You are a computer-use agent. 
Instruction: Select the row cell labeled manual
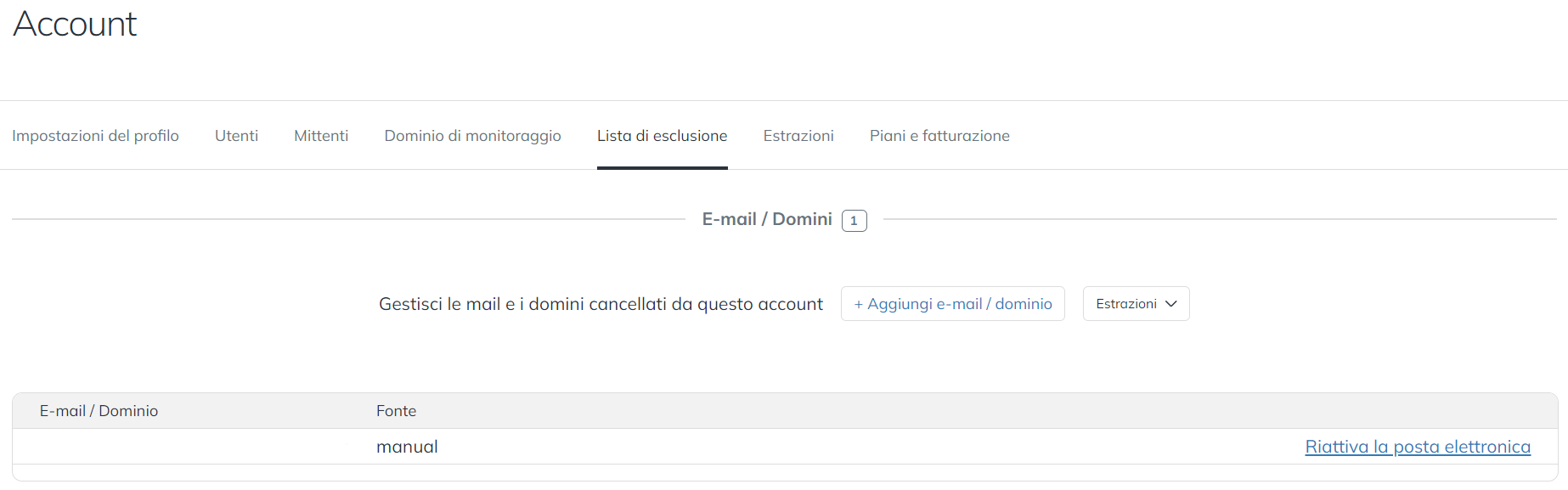(407, 447)
